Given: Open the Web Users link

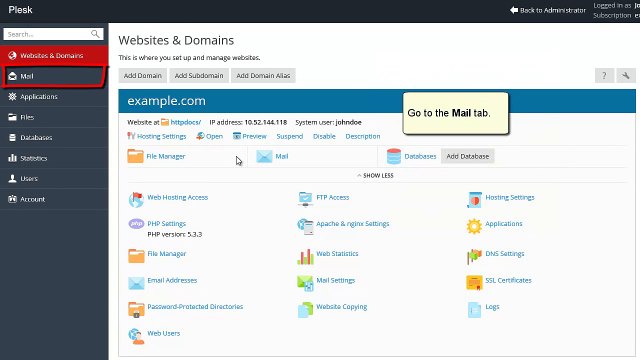Looking at the screenshot, I should coord(164,333).
